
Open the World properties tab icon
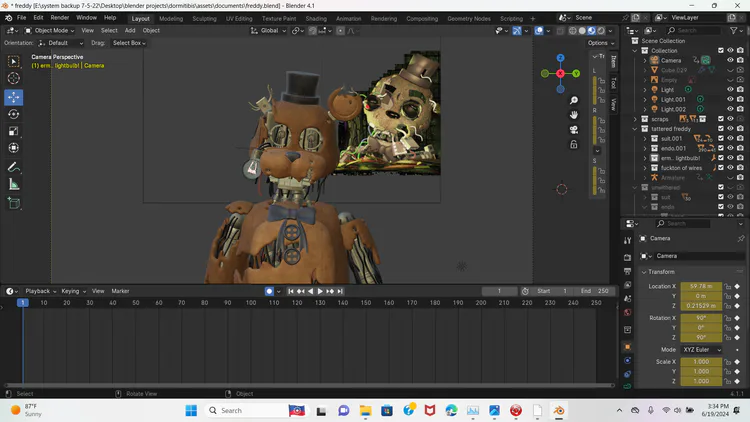[628, 312]
